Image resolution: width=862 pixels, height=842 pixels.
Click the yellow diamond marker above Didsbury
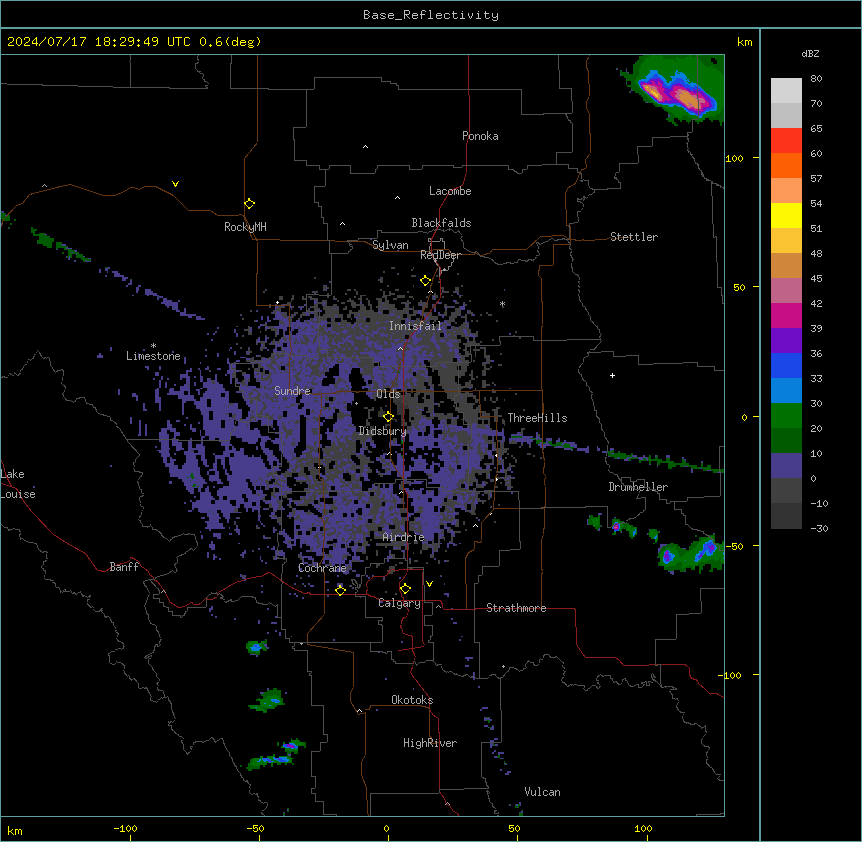pyautogui.click(x=388, y=417)
